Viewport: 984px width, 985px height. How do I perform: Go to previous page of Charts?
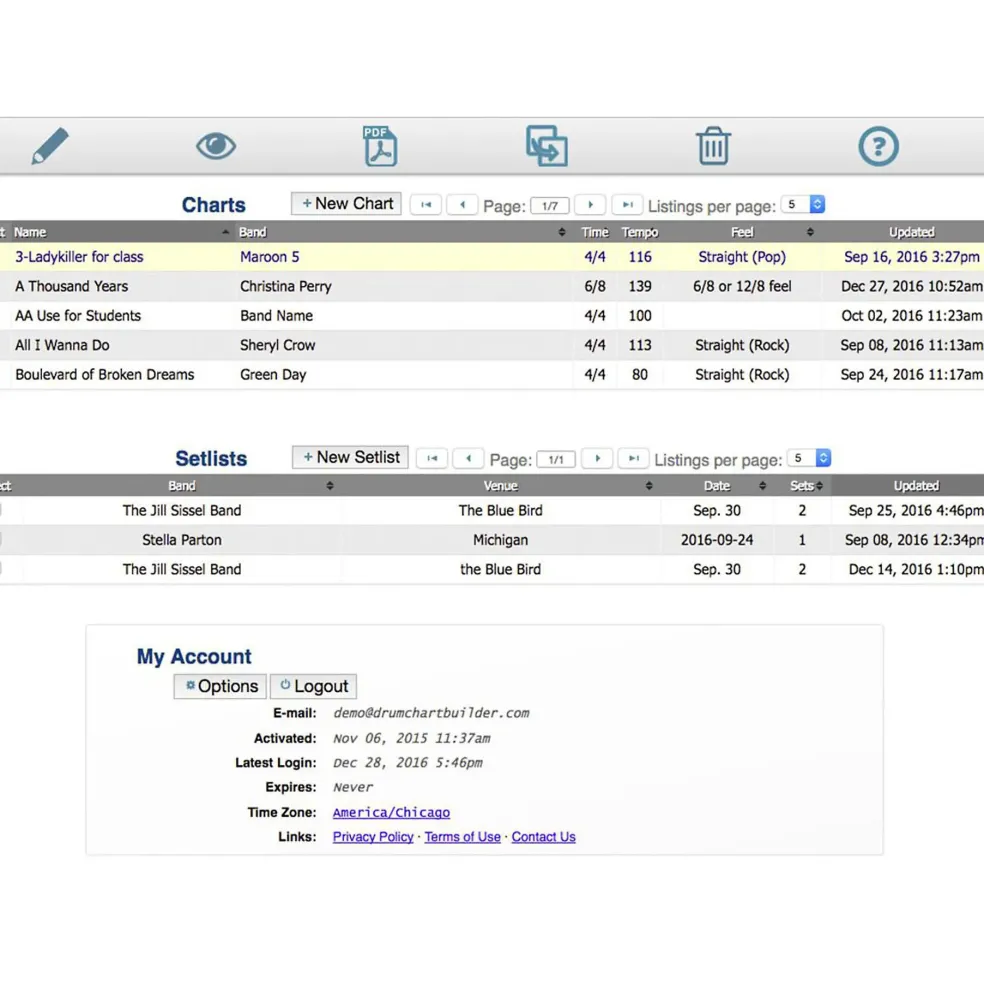[462, 205]
